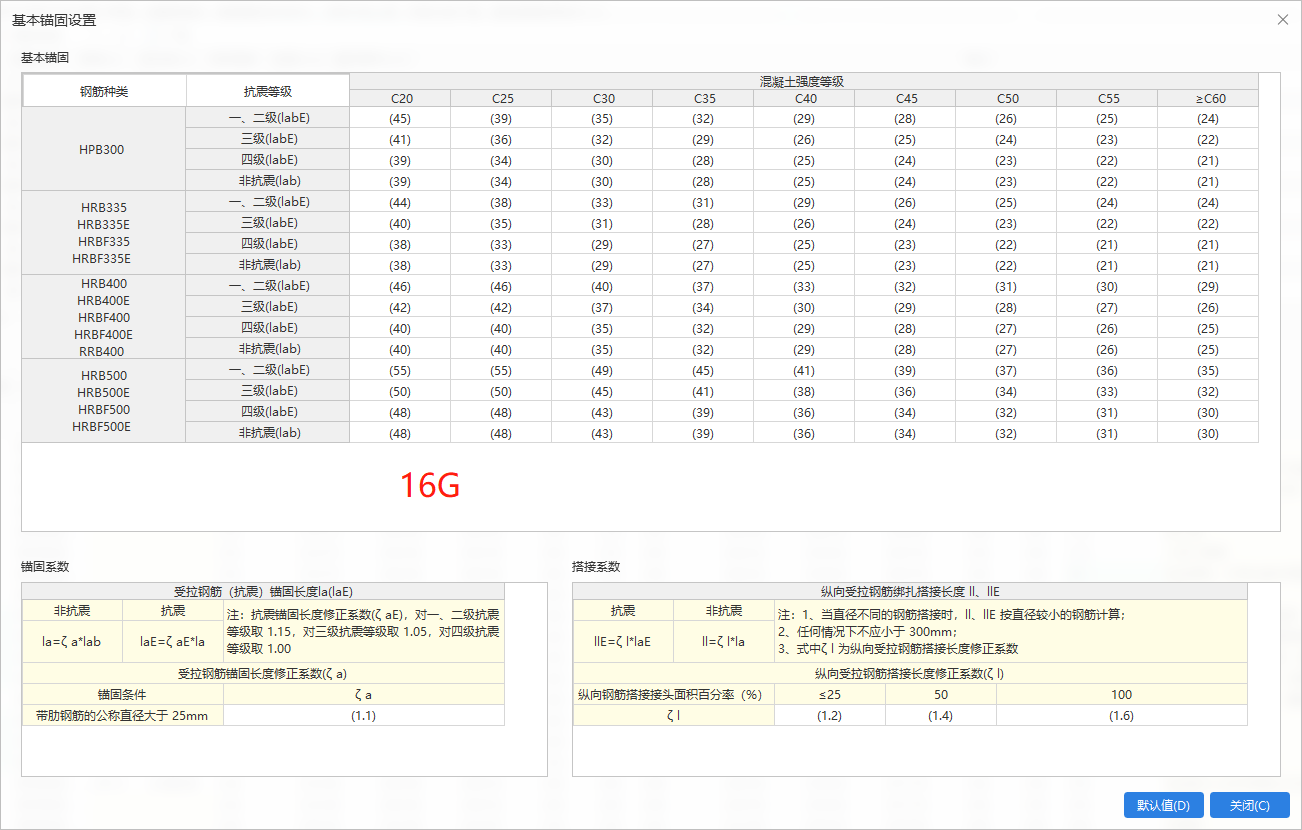
Task: Edit the ζ a value (1.1)
Action: coord(364,715)
